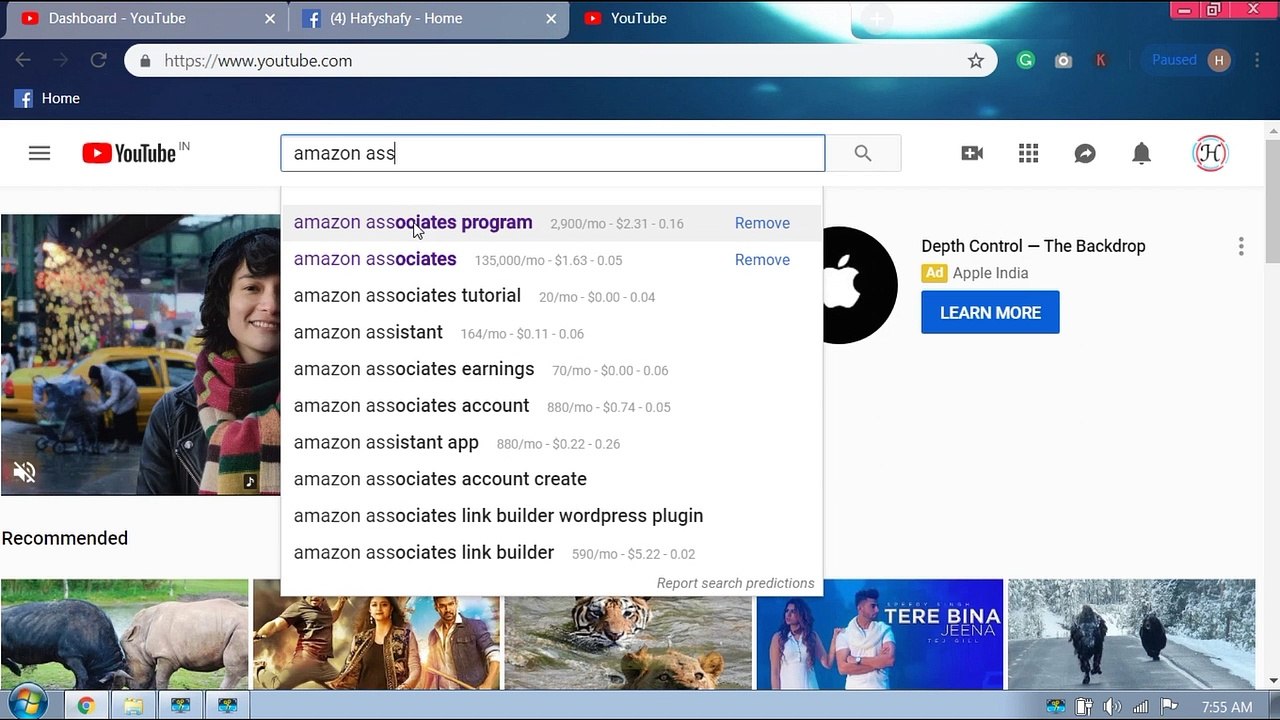
Task: Open the Tere Bina Jeena thumbnail
Action: [x=880, y=634]
